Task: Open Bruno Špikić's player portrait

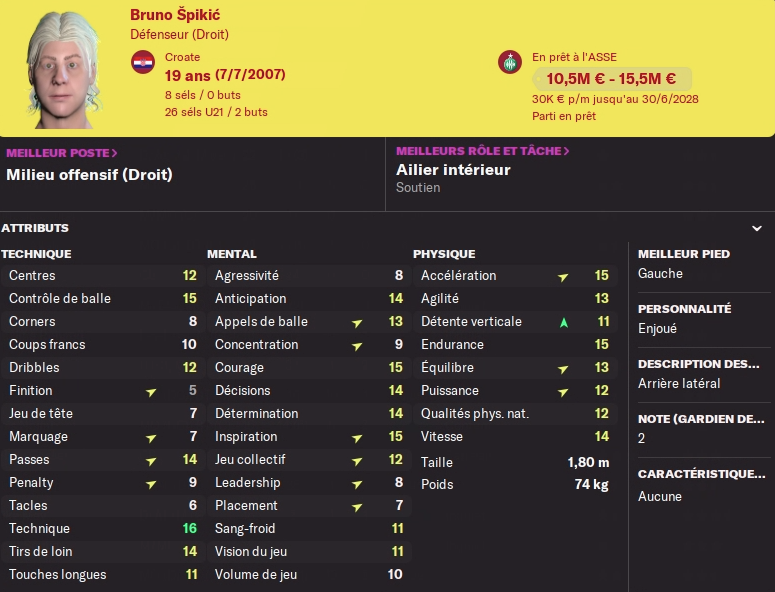Action: click(63, 70)
